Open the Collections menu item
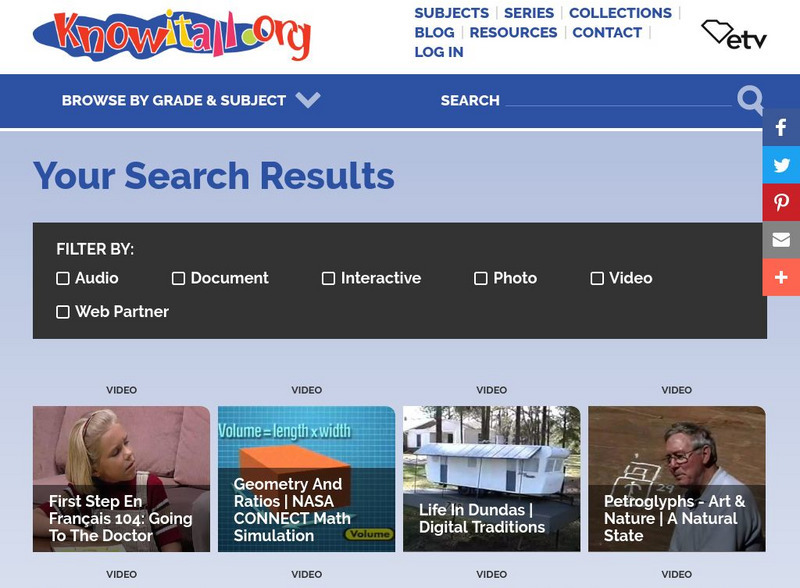Screen dimensions: 800x588 point(620,13)
